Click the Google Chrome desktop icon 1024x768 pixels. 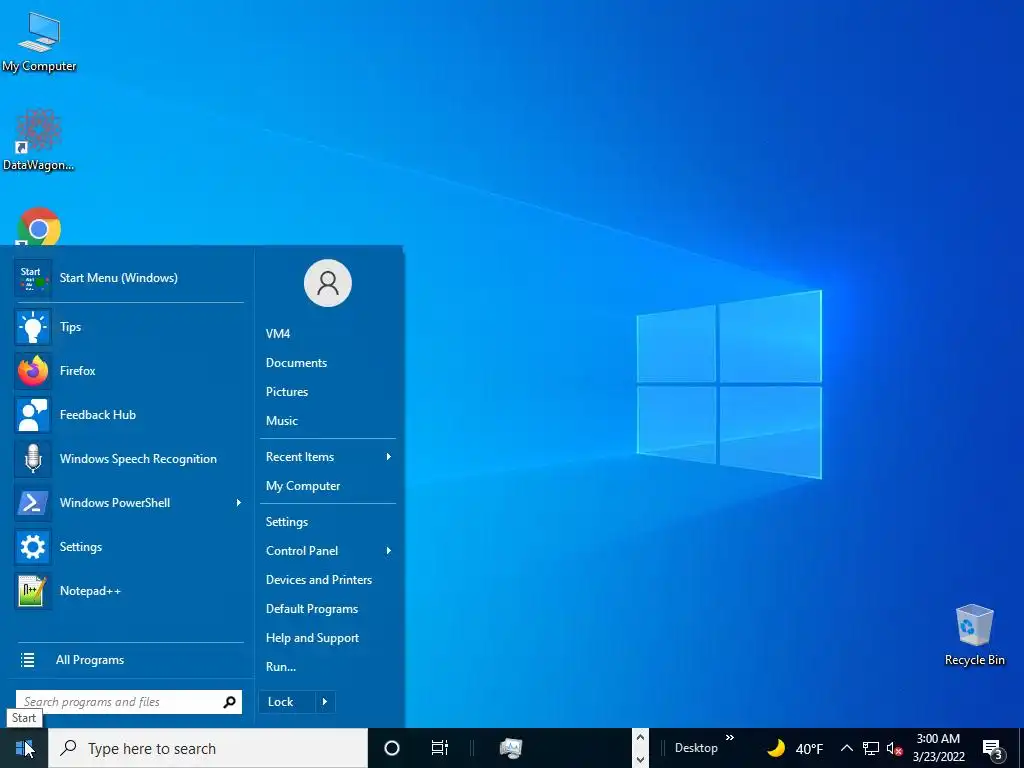click(39, 227)
